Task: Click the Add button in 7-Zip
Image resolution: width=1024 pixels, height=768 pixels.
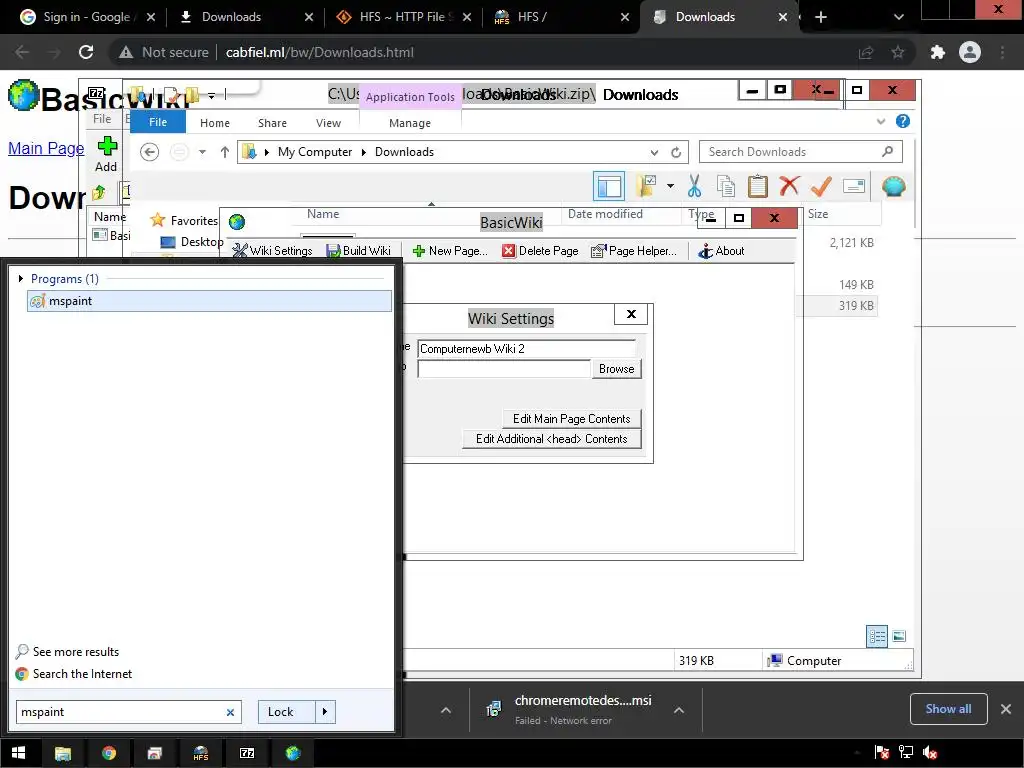Action: [106, 154]
